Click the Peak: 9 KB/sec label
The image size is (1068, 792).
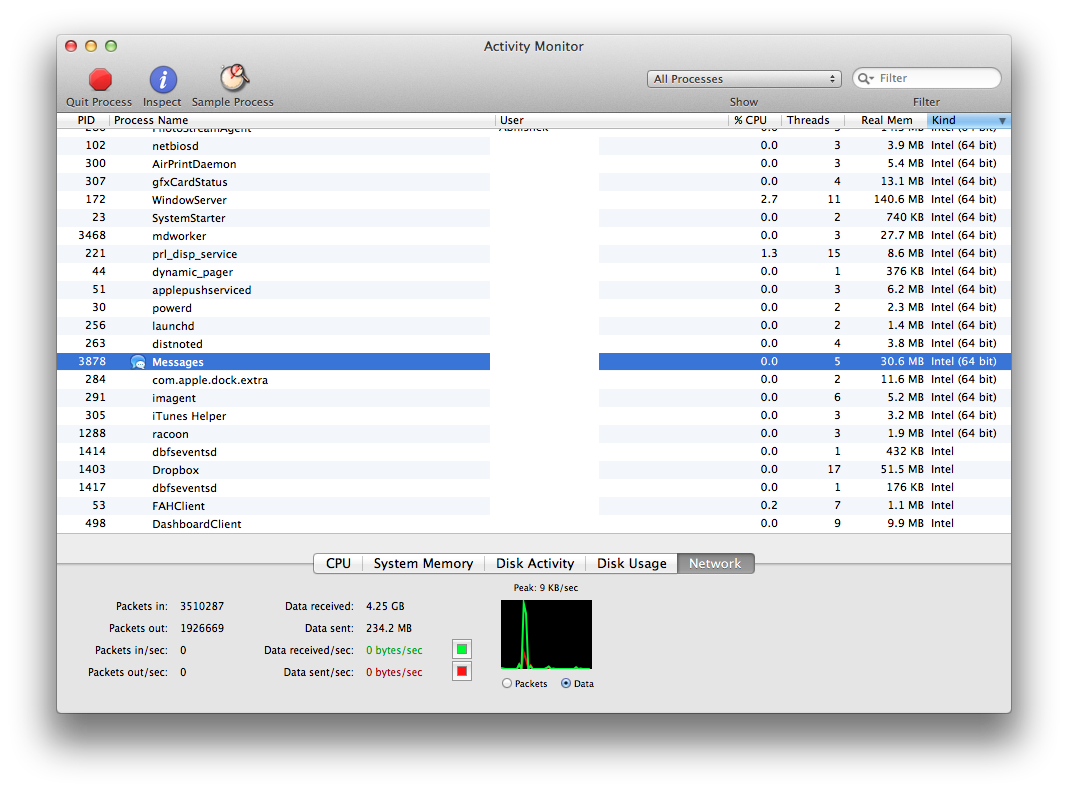(546, 588)
